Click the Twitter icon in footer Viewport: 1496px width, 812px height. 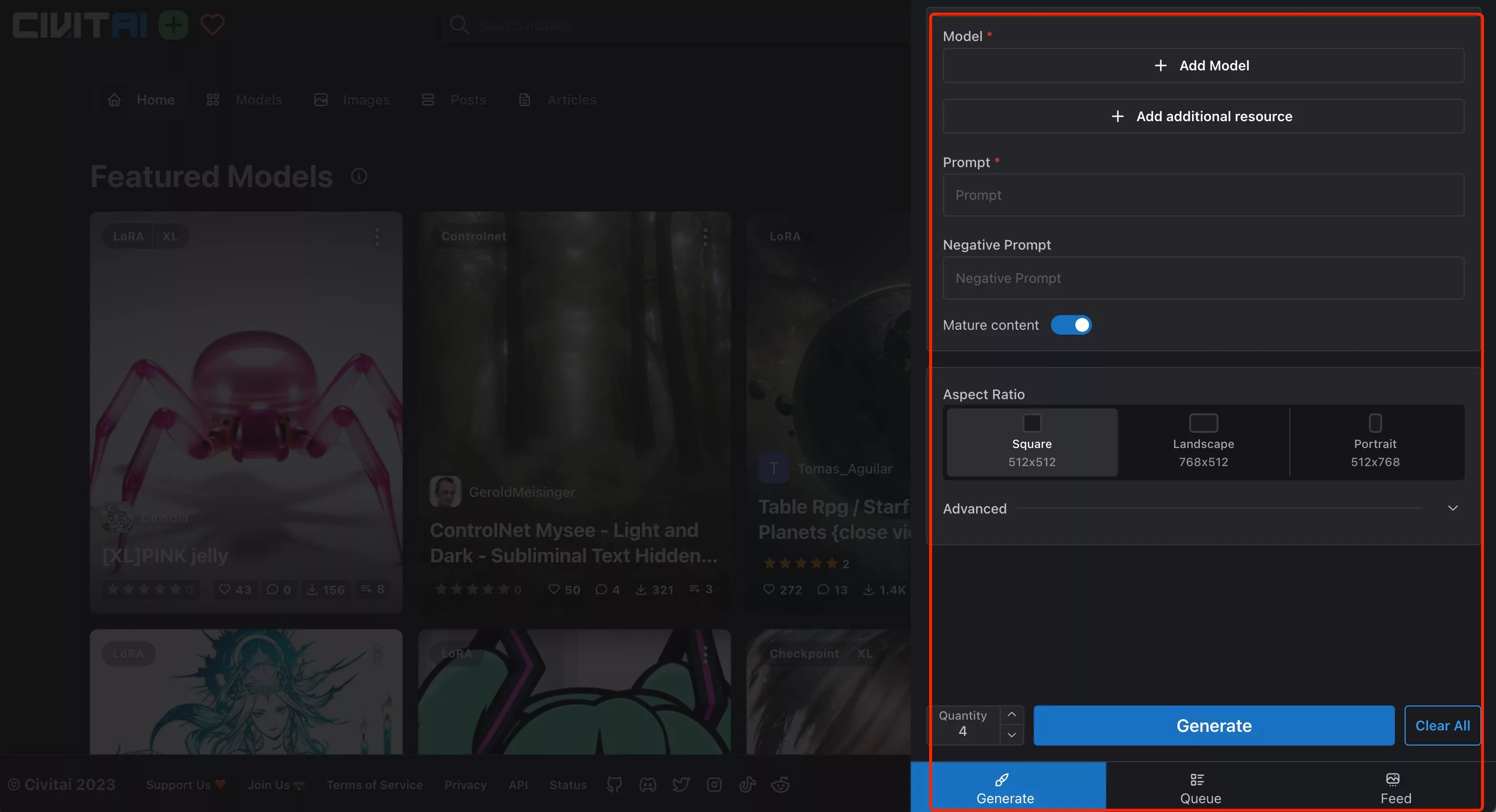point(681,785)
